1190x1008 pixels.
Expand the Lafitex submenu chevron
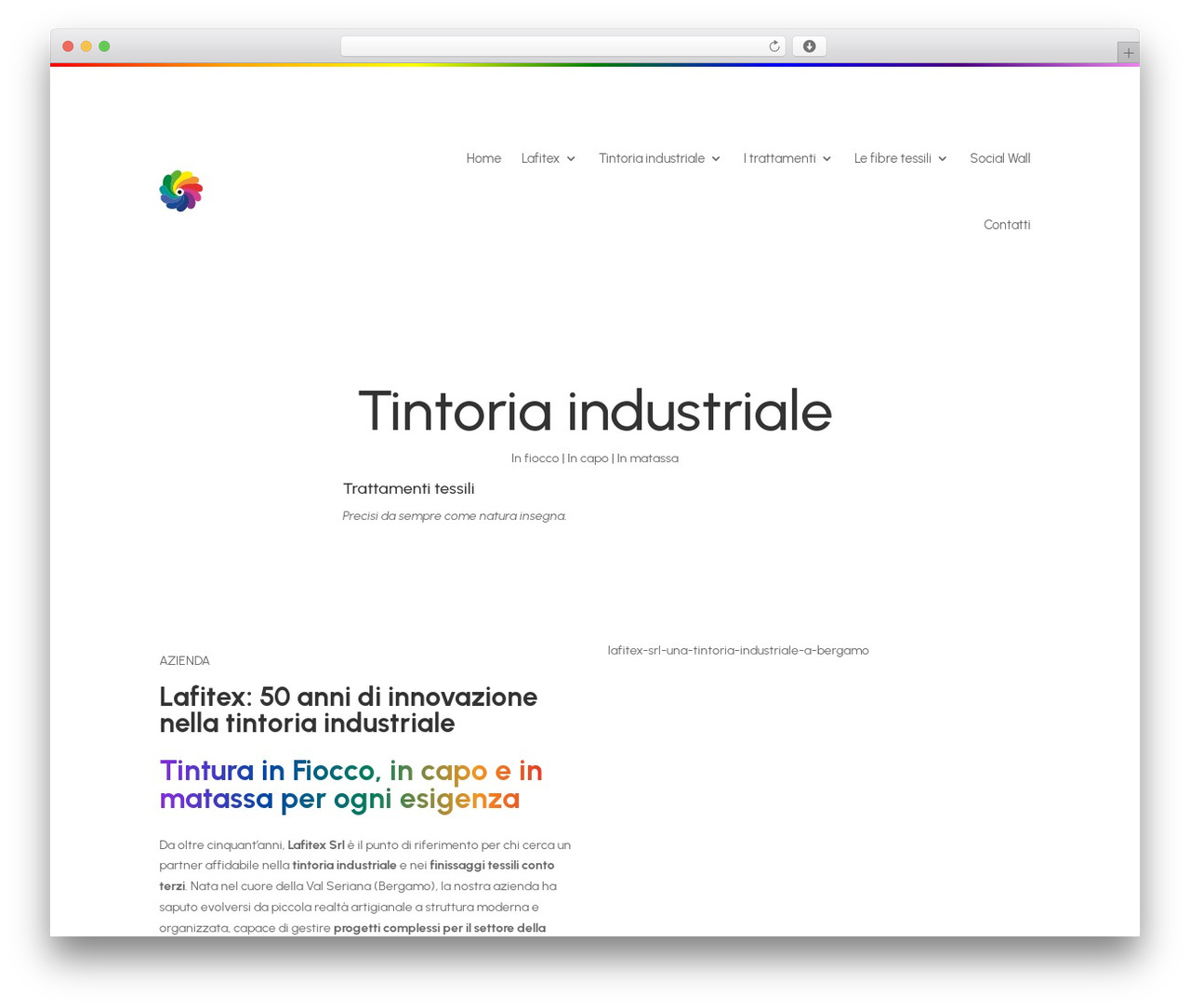coord(571,159)
